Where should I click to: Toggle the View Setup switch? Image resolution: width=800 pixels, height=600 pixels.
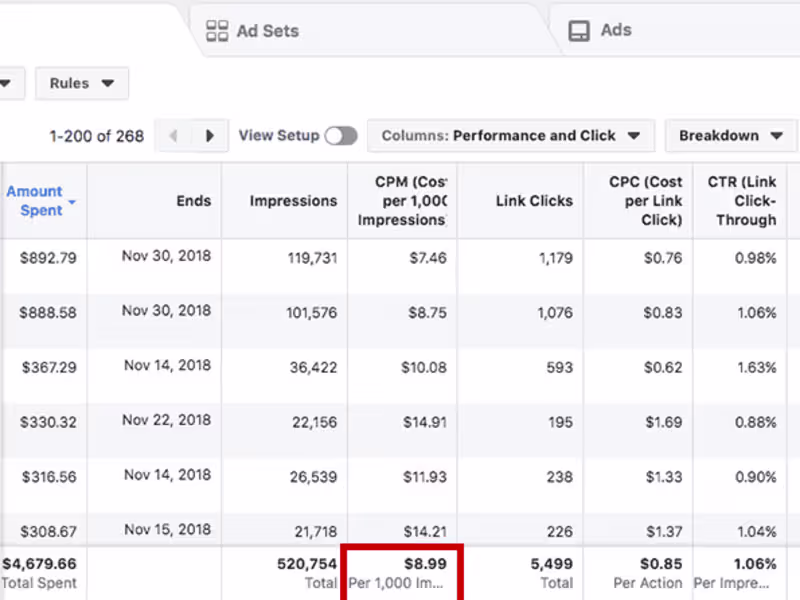340,136
